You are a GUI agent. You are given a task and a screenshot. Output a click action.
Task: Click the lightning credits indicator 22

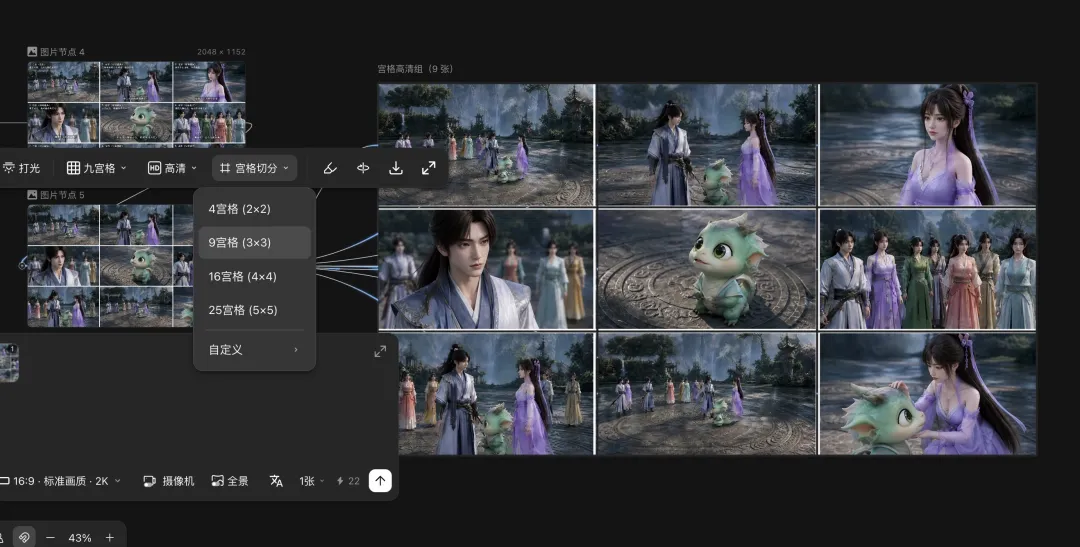[x=348, y=481]
